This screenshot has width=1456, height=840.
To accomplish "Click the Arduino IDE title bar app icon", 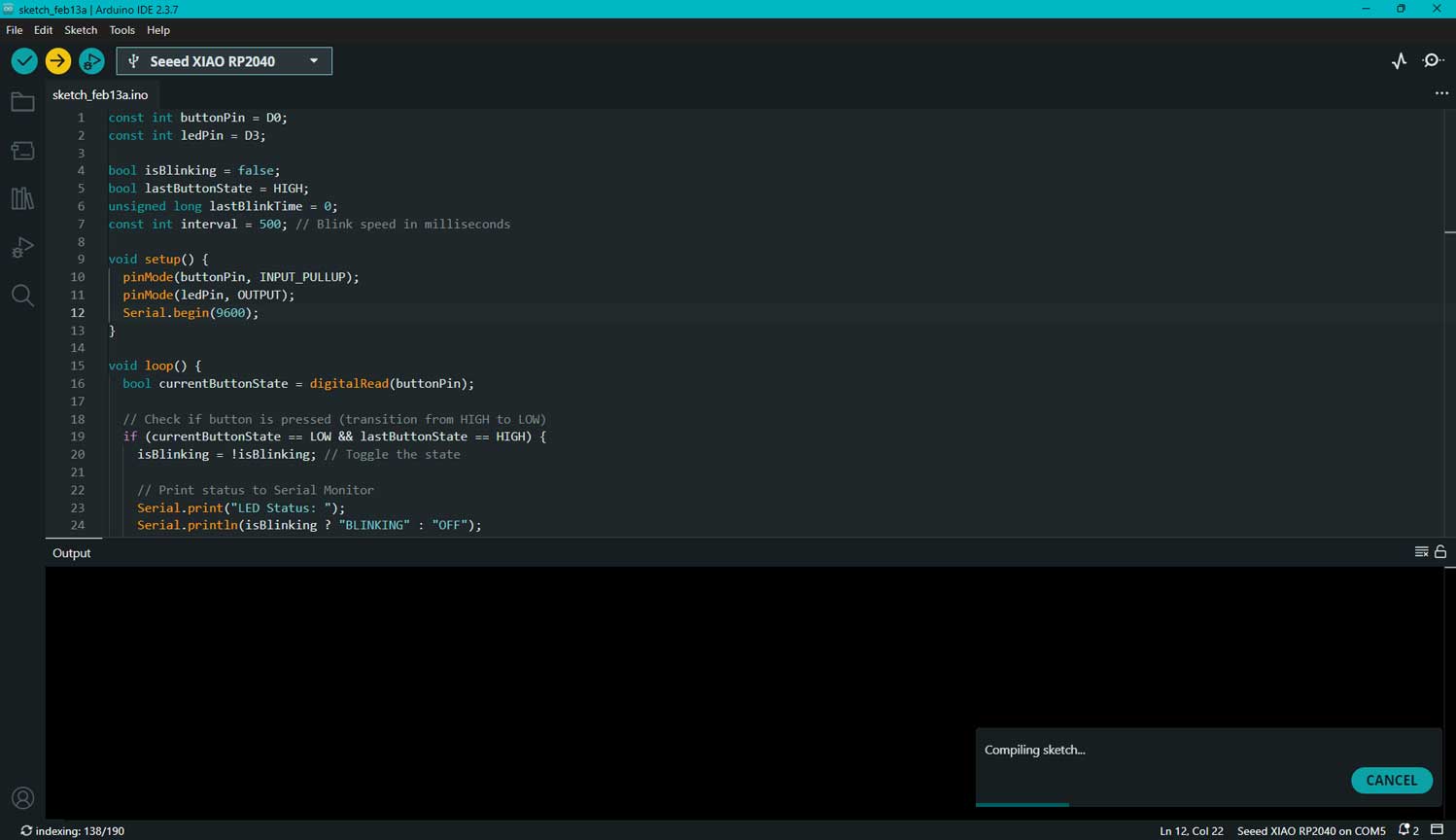I will [8, 9].
